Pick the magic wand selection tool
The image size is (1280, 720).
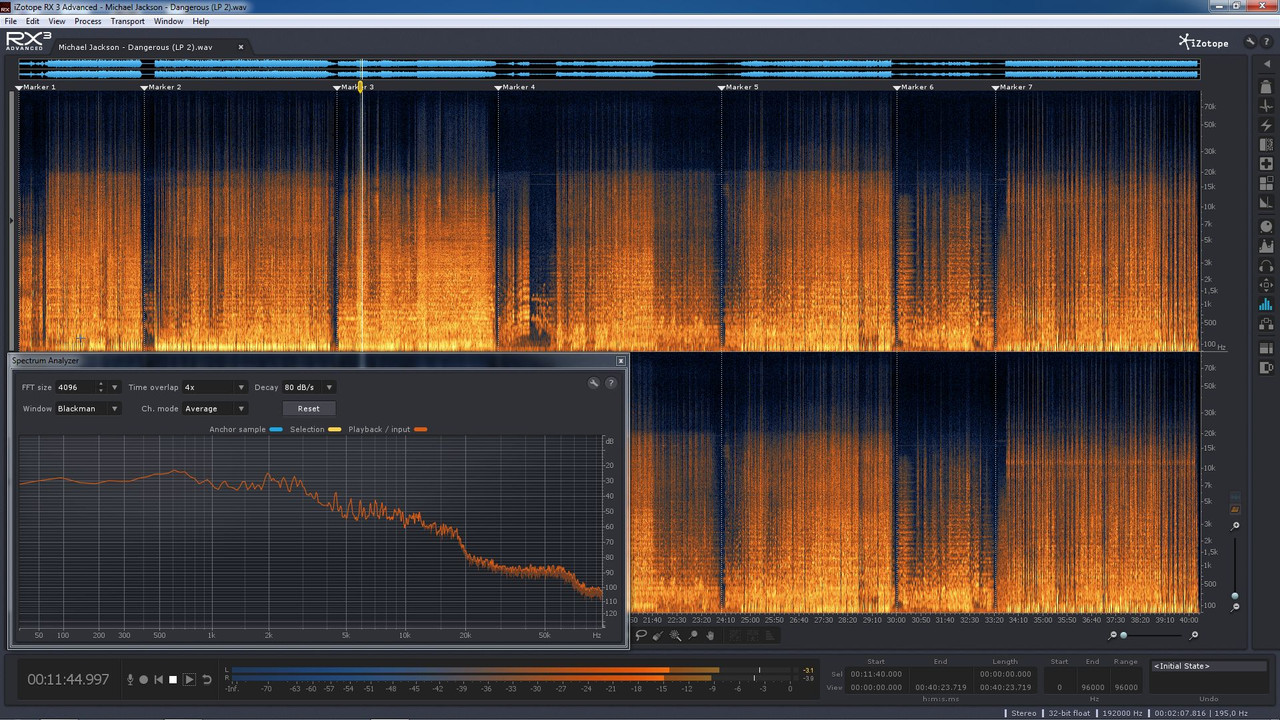pyautogui.click(x=676, y=635)
